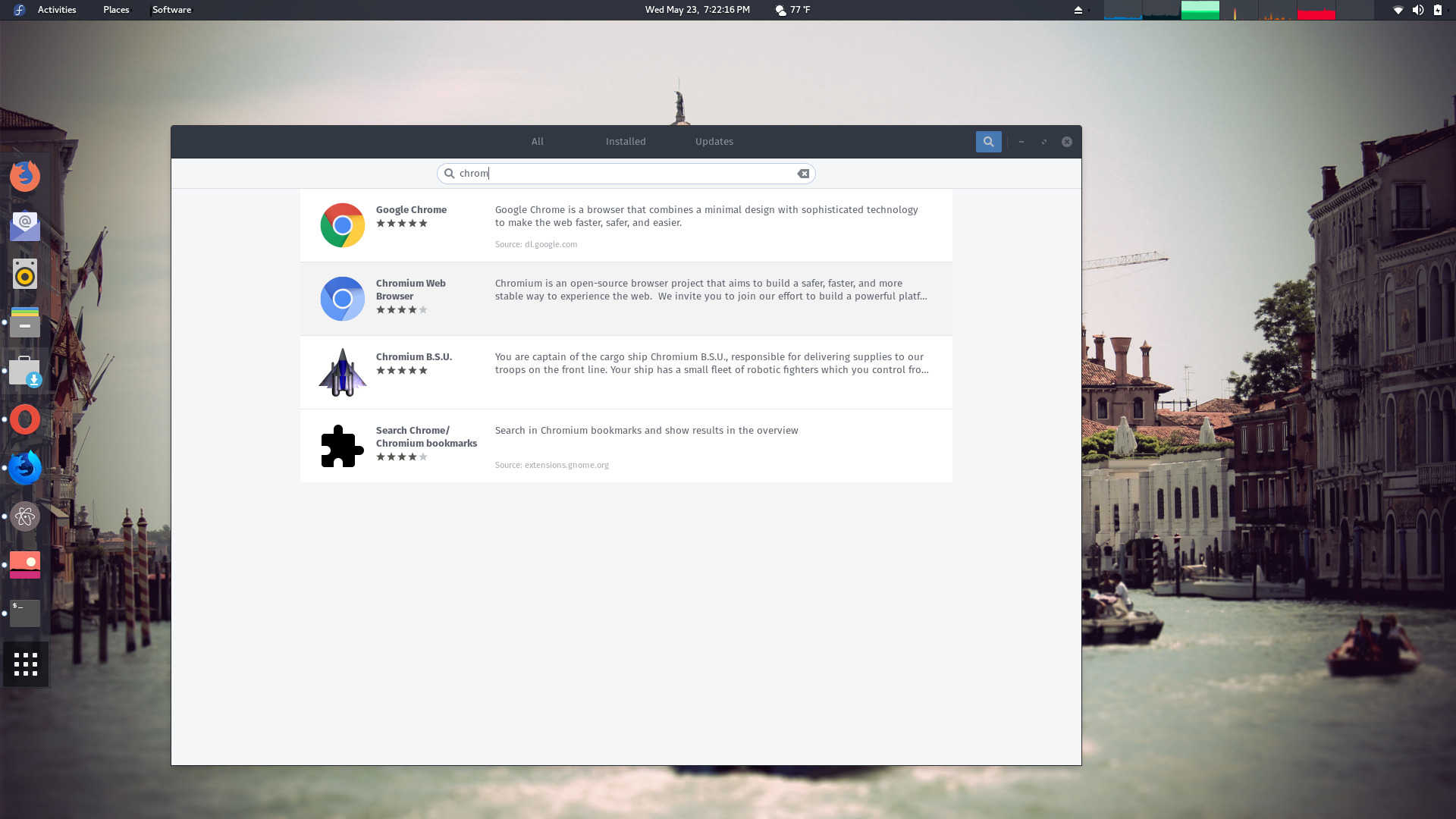
Task: Click the Google Chrome app icon
Action: pos(343,225)
